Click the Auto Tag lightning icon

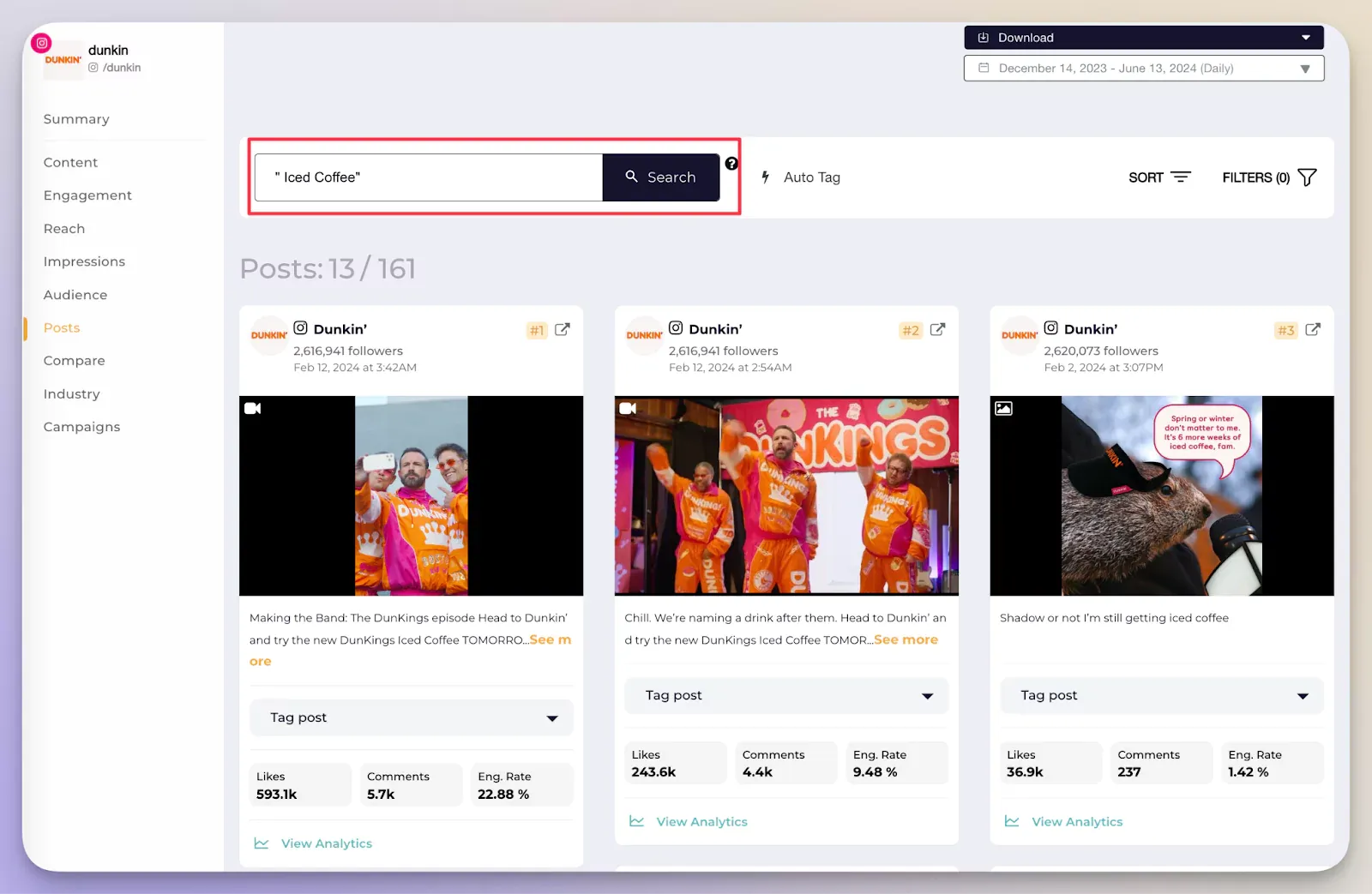click(766, 177)
